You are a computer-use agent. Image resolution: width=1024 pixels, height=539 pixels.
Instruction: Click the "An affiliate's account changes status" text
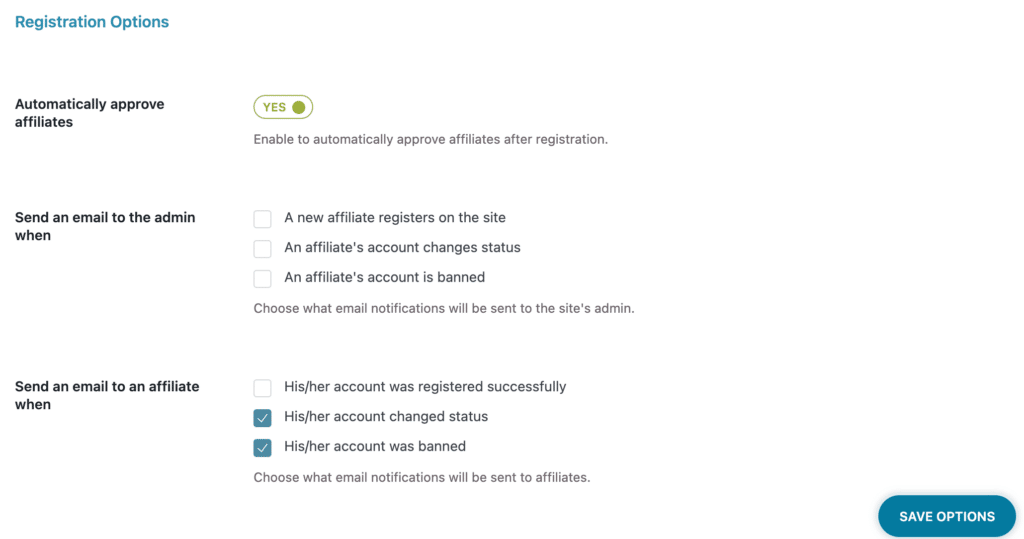[402, 248]
